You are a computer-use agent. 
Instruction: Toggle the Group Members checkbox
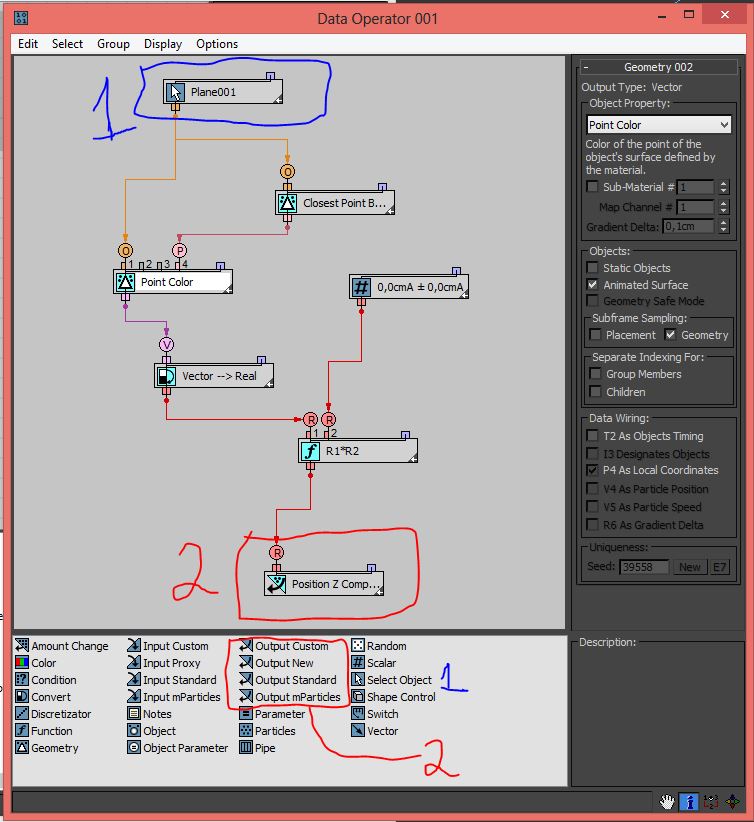(596, 374)
